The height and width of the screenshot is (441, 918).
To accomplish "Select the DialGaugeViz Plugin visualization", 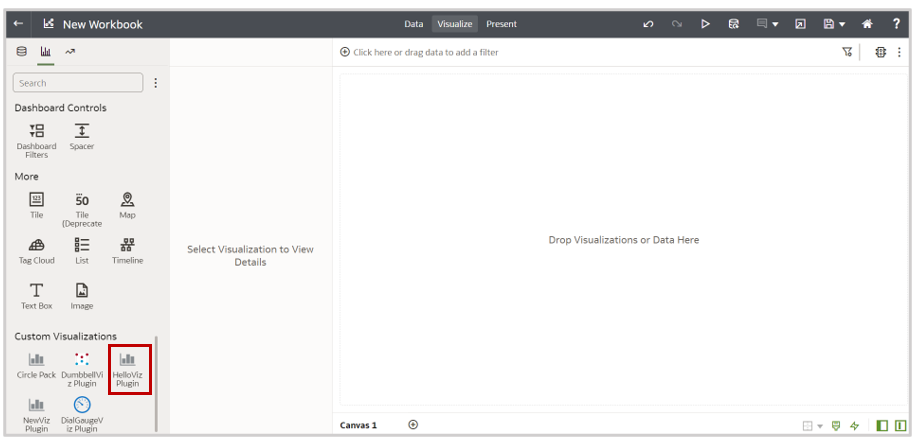I will 82,414.
